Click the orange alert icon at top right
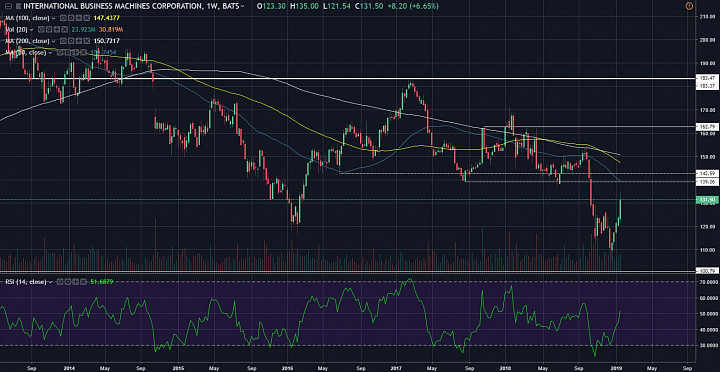Viewport: 720px width, 372px height. point(688,6)
